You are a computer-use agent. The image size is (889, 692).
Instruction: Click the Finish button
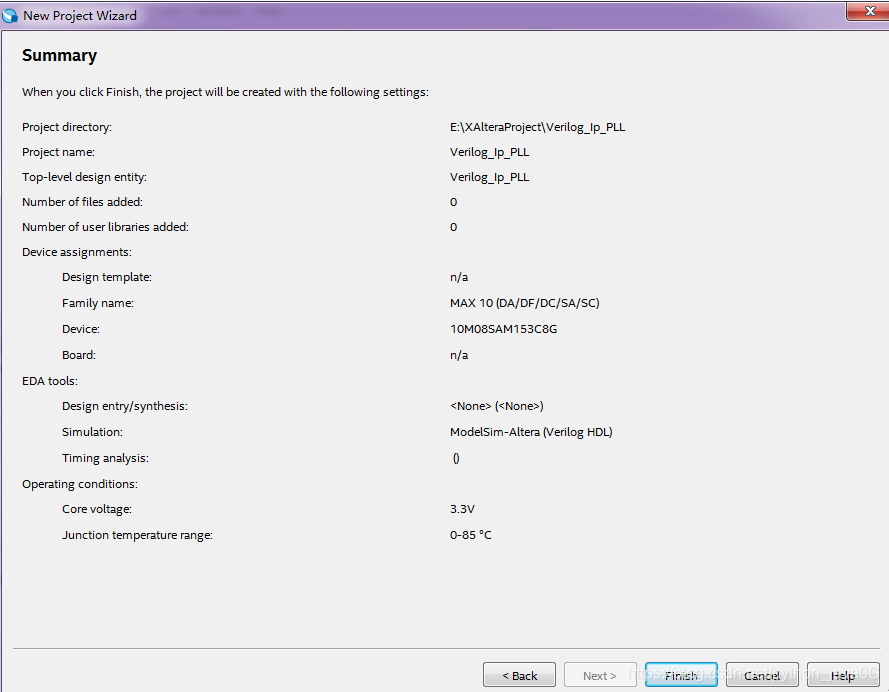(681, 675)
